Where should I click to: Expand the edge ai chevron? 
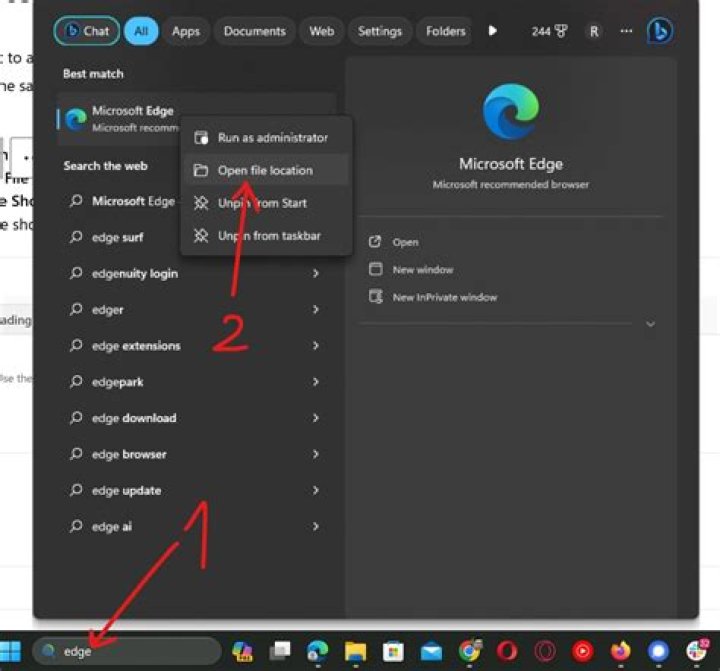tap(316, 526)
